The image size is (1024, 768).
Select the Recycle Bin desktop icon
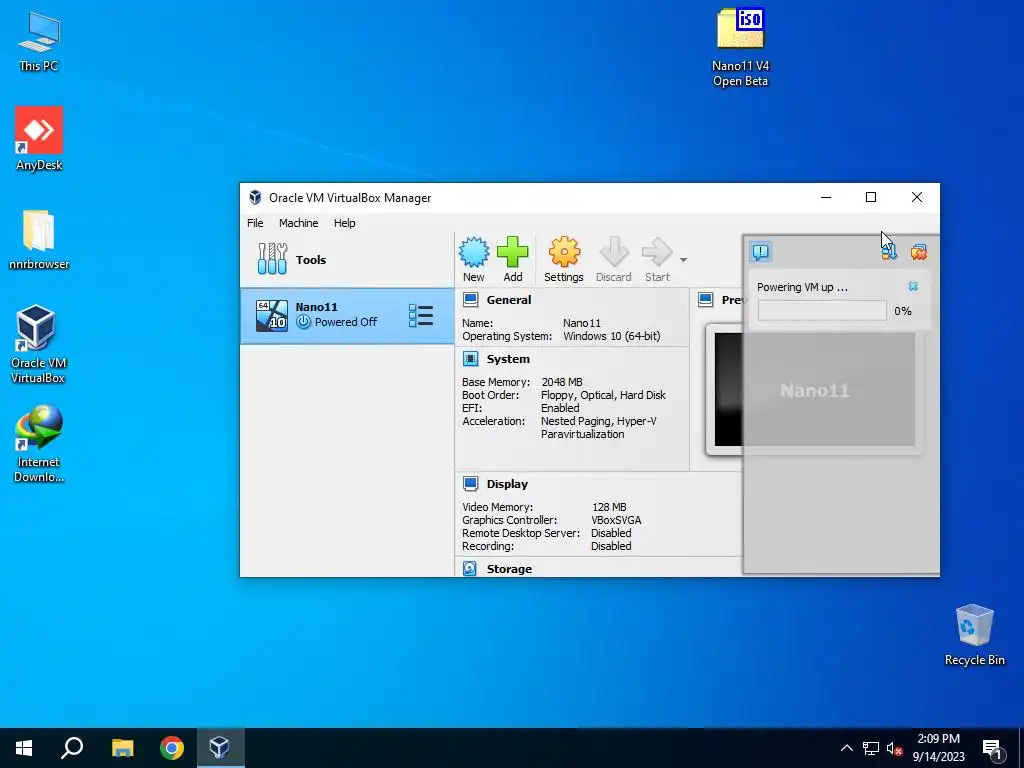pyautogui.click(x=974, y=635)
